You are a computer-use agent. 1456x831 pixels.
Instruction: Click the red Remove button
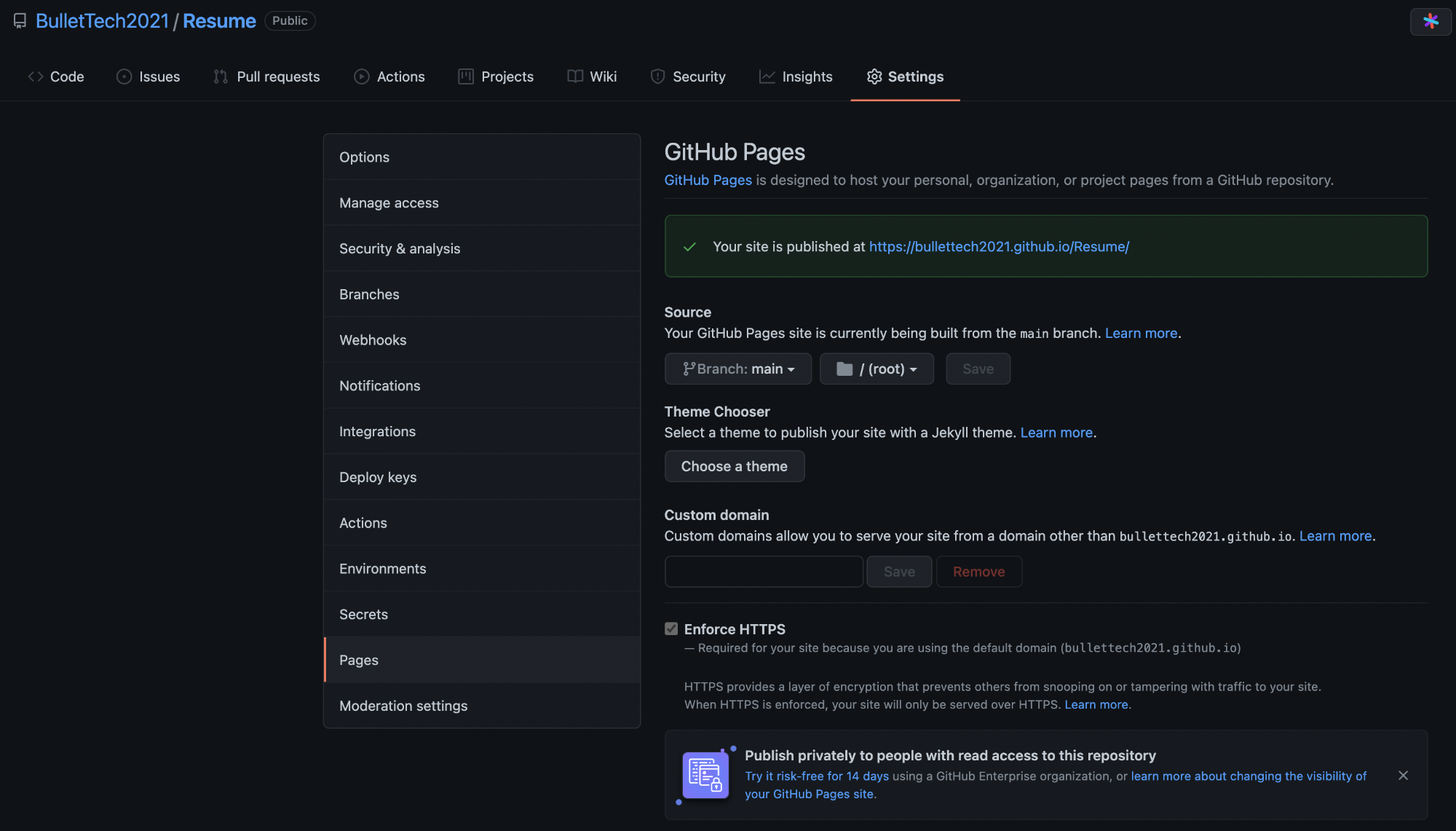(978, 572)
